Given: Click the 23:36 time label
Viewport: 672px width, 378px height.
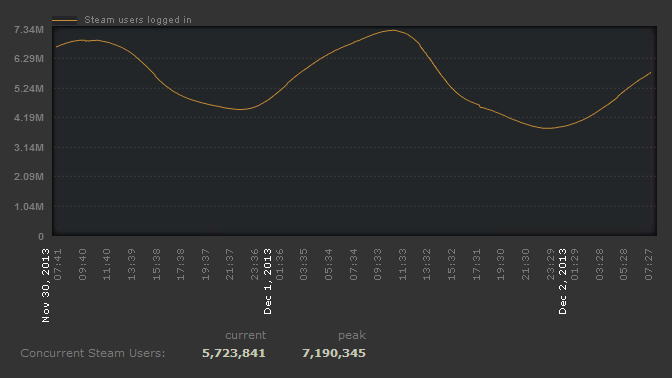Looking at the screenshot, I should [255, 264].
